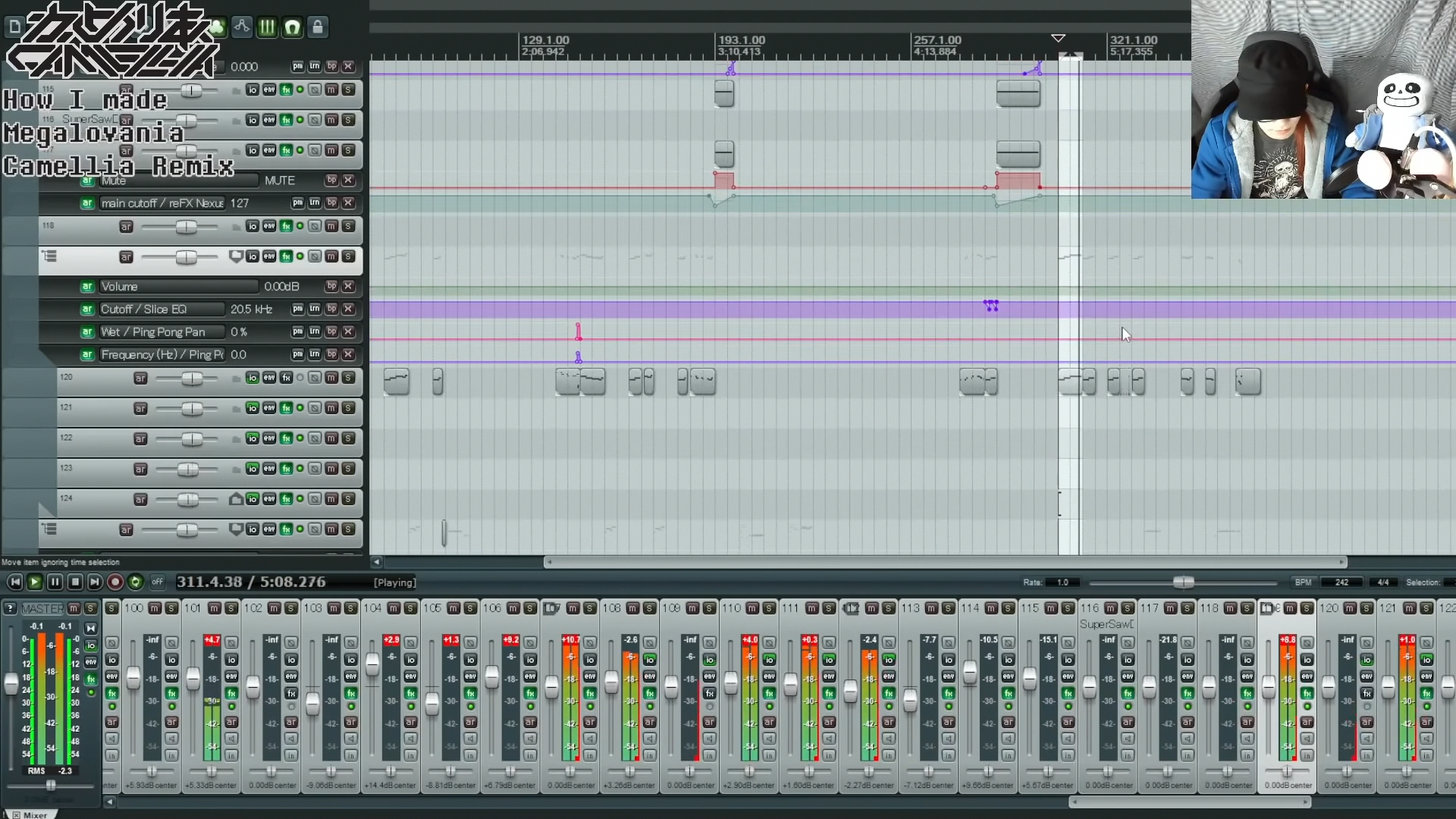Screen dimensions: 1456x819
Task: Open automation mode for Wet / Ping Pong Pan
Action: click(87, 332)
